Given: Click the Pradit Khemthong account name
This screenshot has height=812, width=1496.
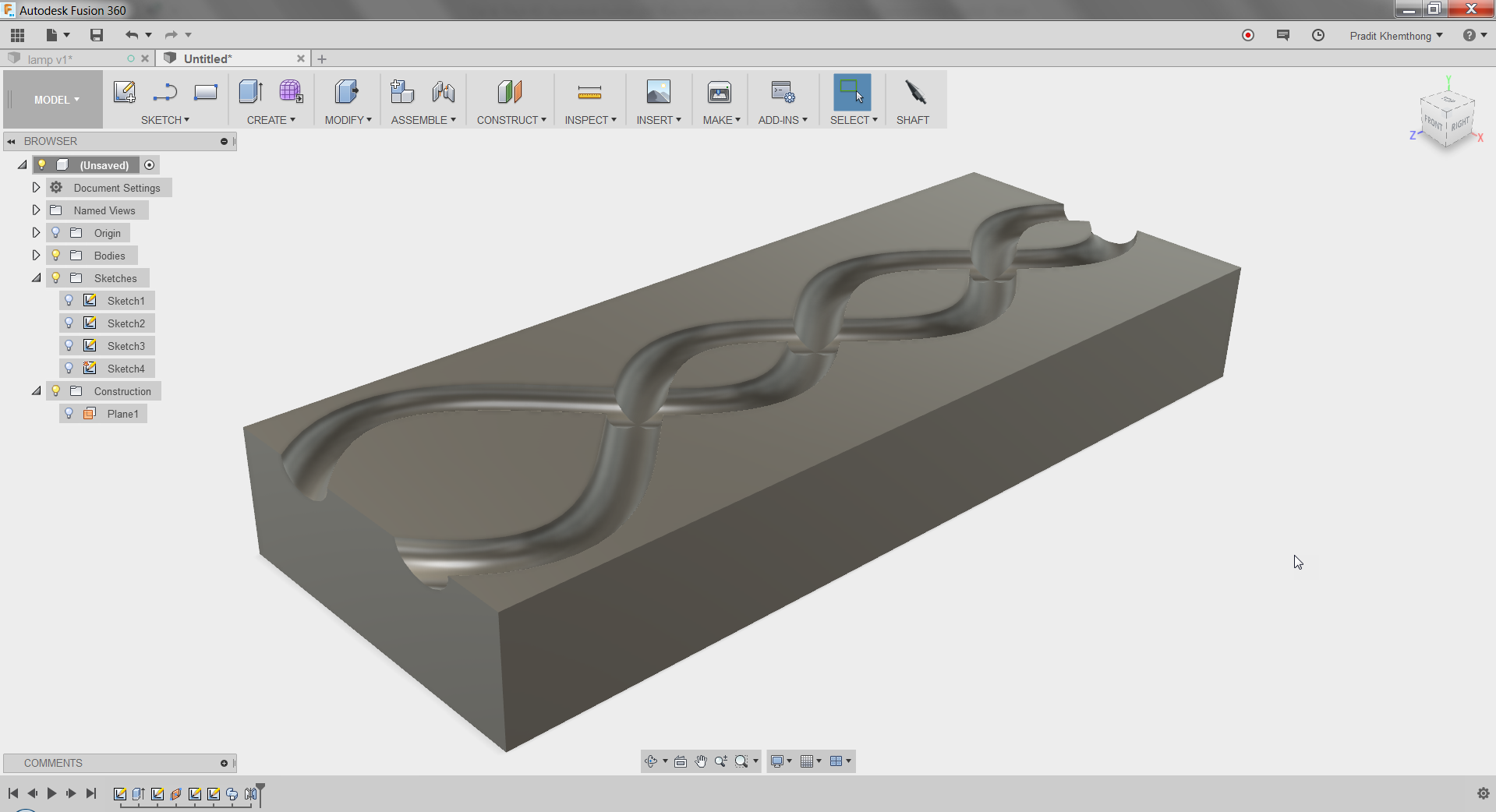Looking at the screenshot, I should pyautogui.click(x=1392, y=35).
